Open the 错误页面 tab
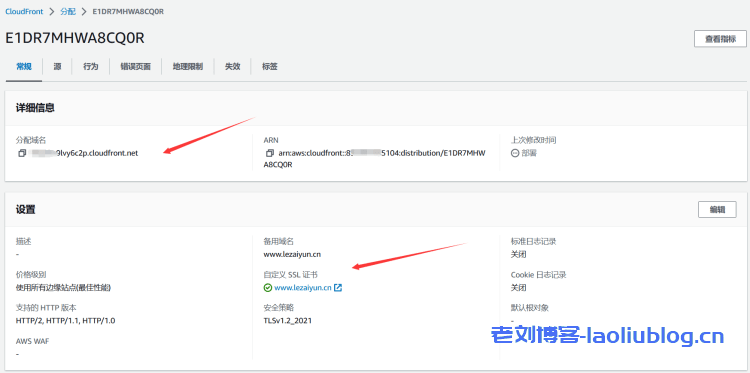 coord(135,67)
